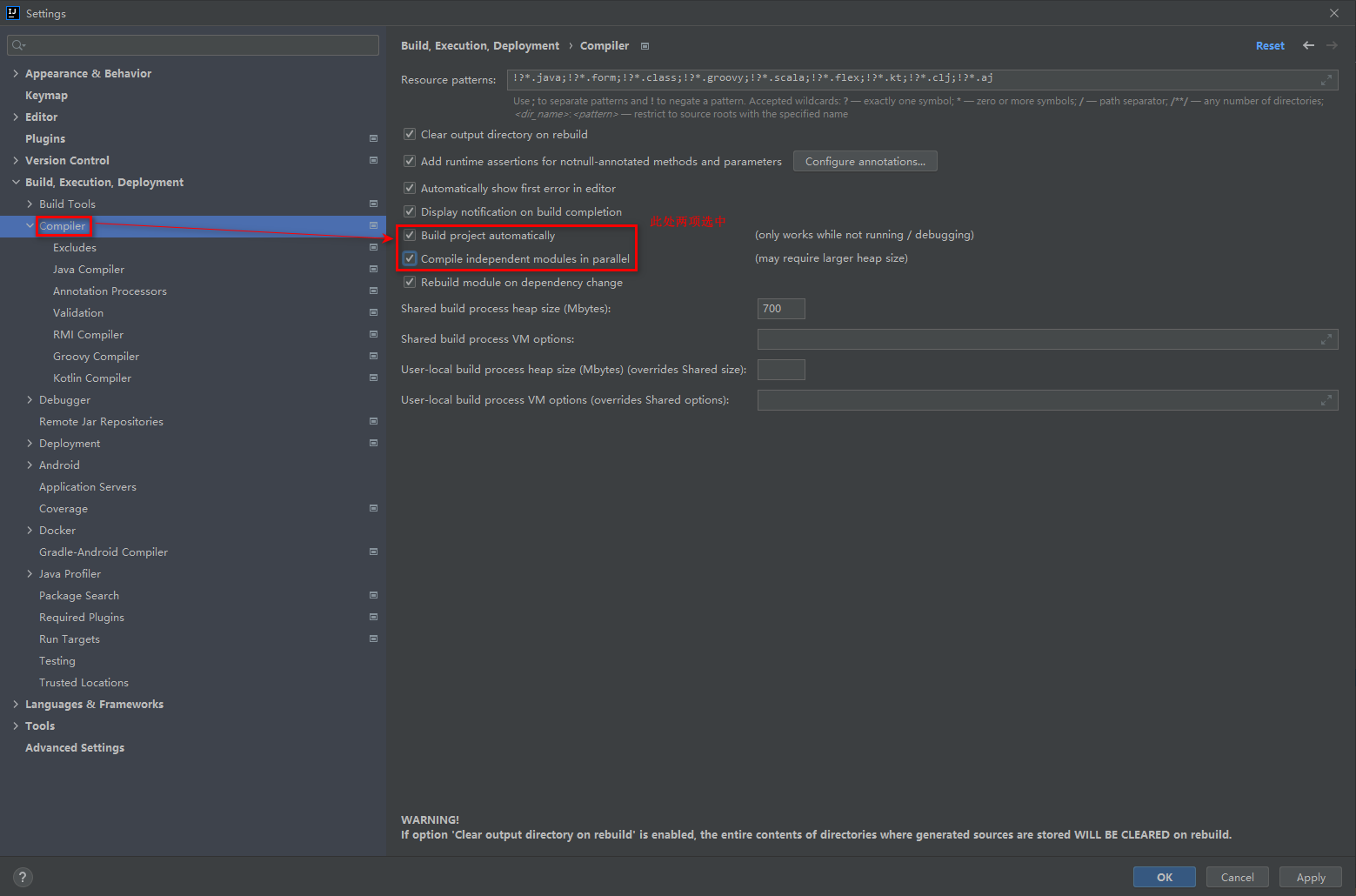Expand the User-local VM options field
The image size is (1356, 896).
[1326, 400]
